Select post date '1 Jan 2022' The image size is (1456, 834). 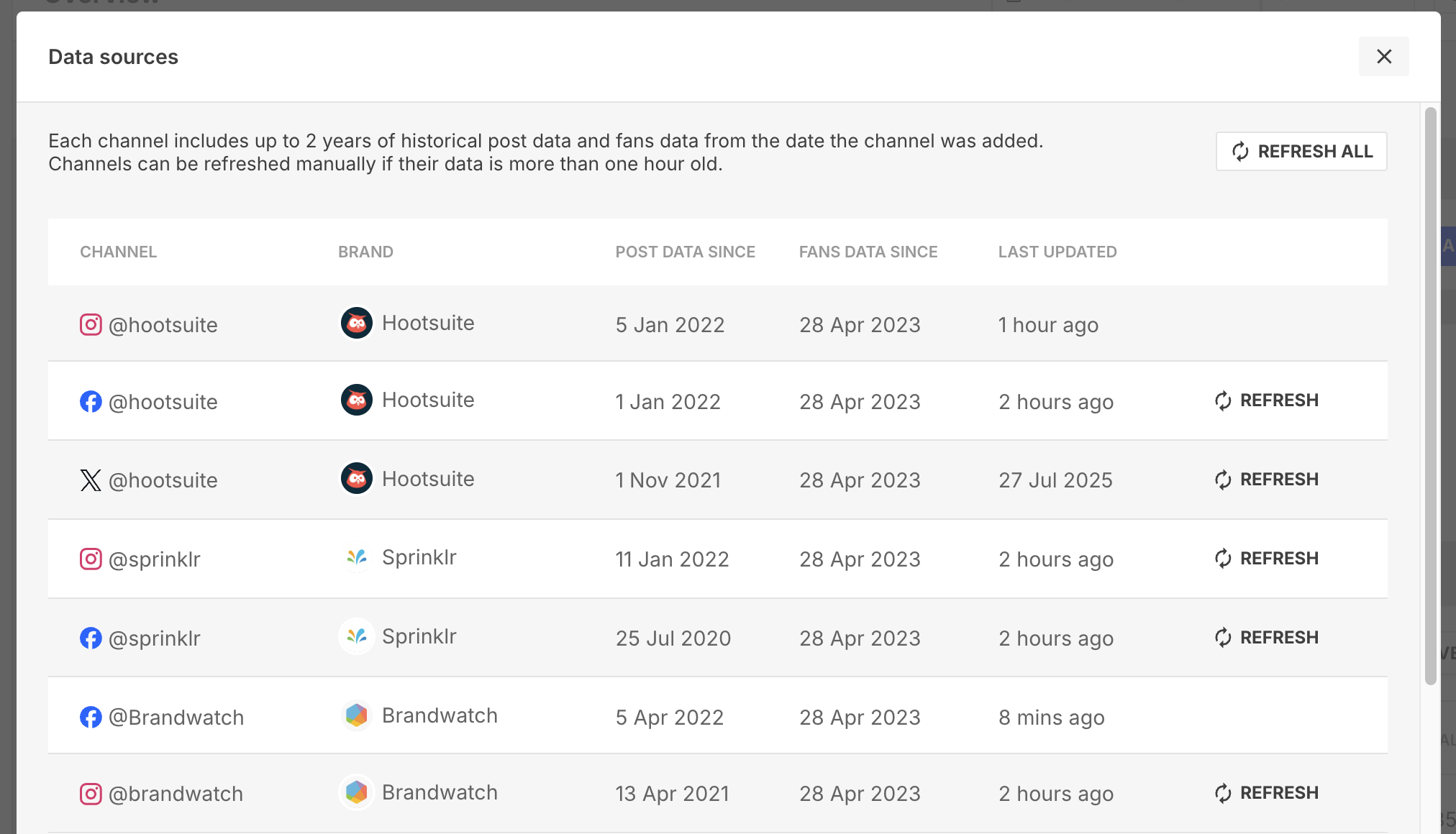[668, 402]
